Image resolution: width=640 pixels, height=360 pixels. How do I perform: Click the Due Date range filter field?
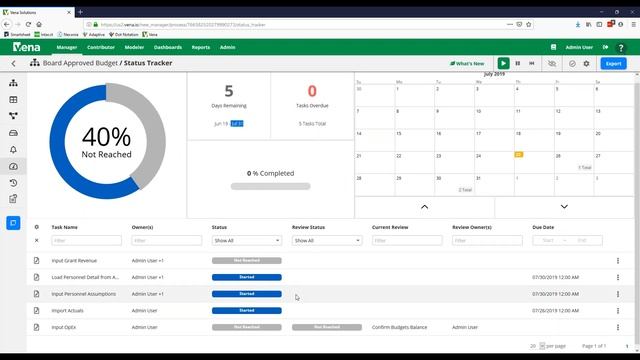pyautogui.click(x=567, y=240)
